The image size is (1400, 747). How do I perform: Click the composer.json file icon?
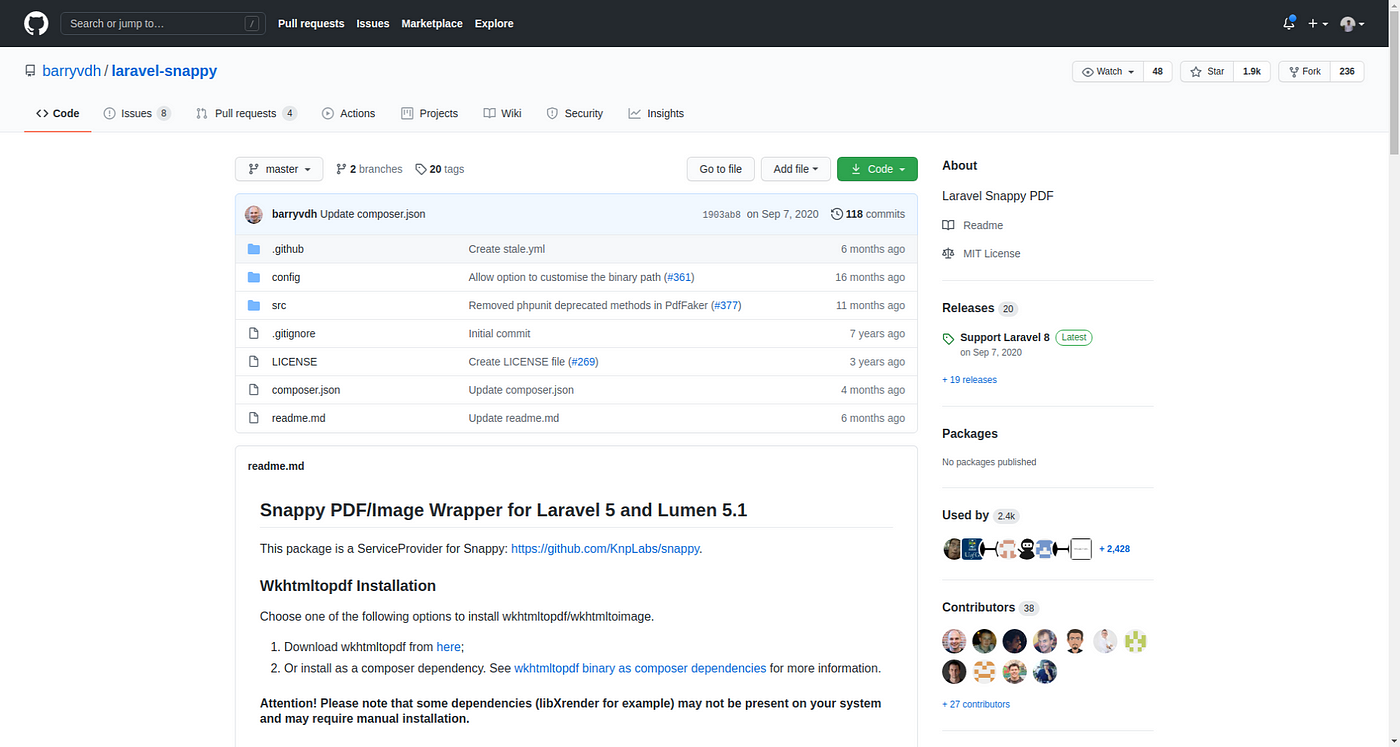point(254,389)
